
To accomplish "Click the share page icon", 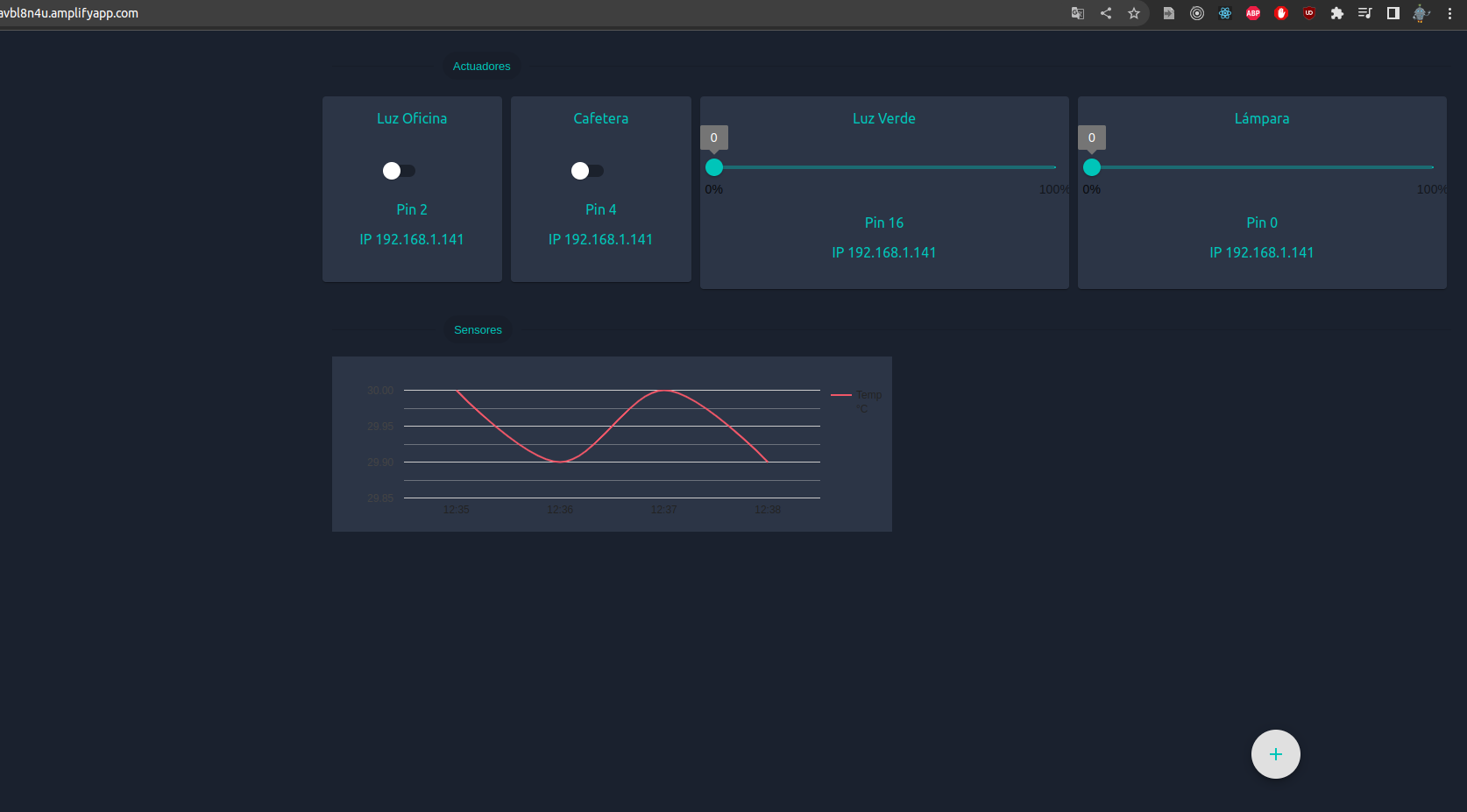I will click(x=1106, y=13).
